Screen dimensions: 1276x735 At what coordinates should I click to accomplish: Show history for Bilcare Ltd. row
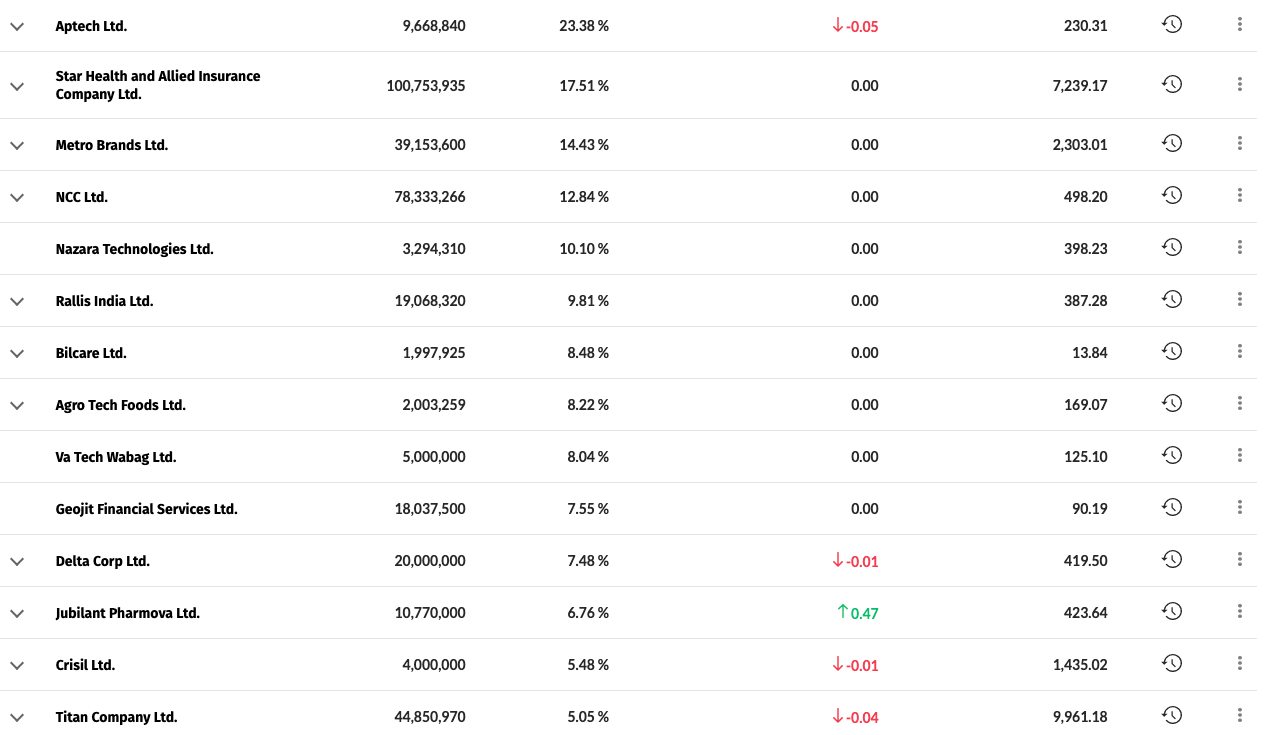point(1172,352)
